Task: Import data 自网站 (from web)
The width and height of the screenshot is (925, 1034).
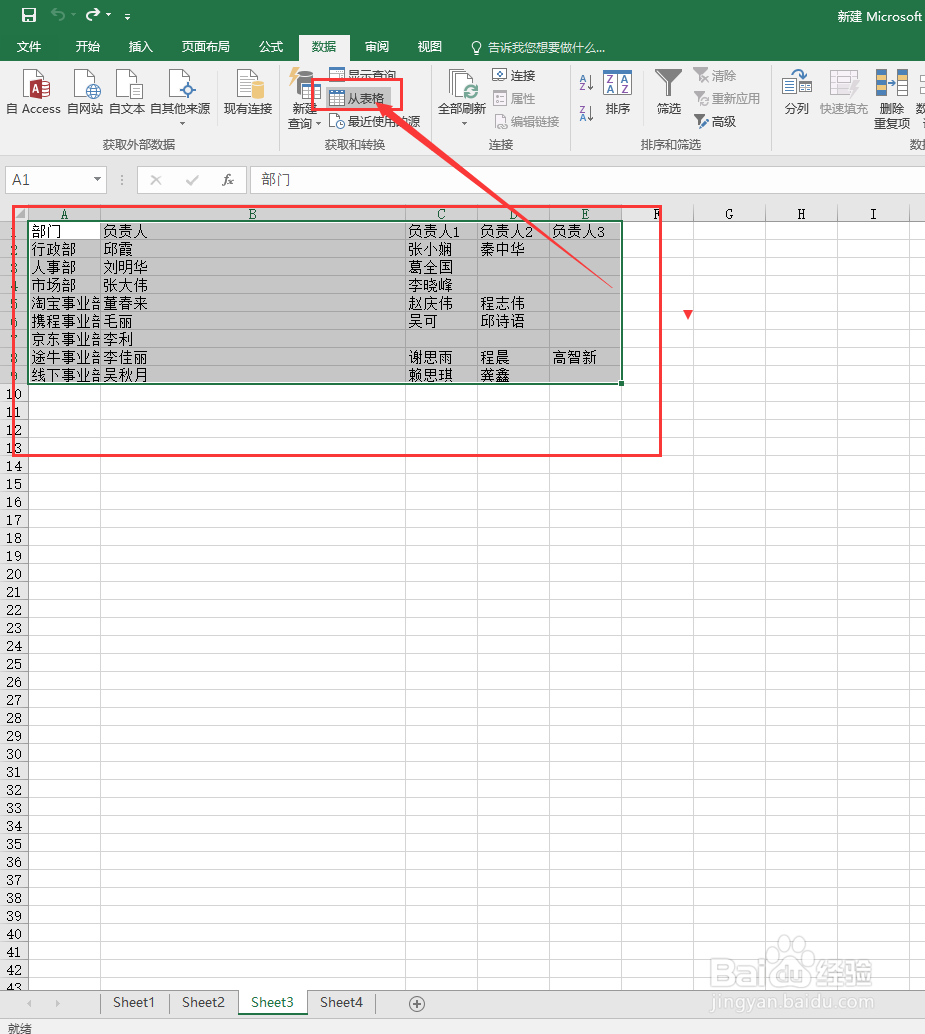Action: tap(85, 92)
